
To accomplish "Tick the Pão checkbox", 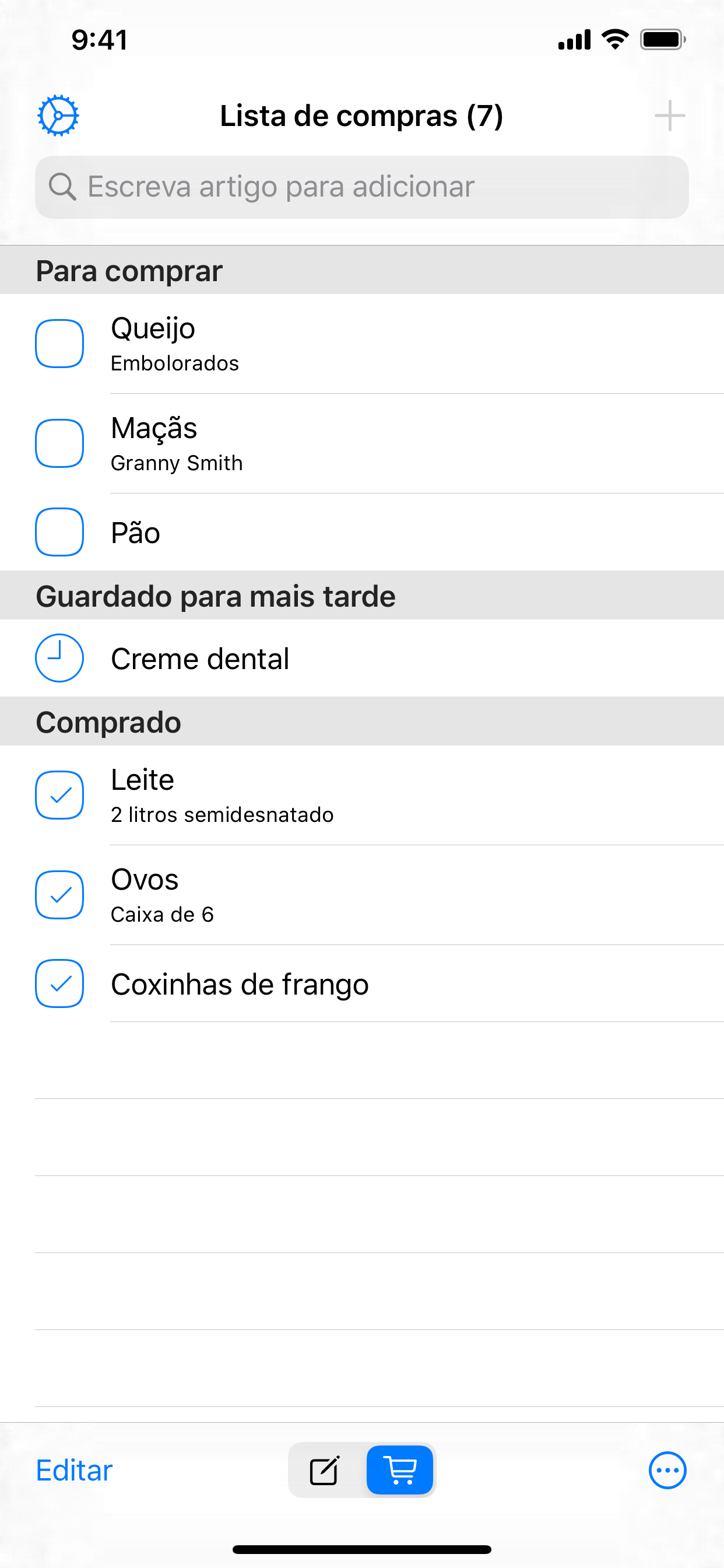I will coord(59,532).
